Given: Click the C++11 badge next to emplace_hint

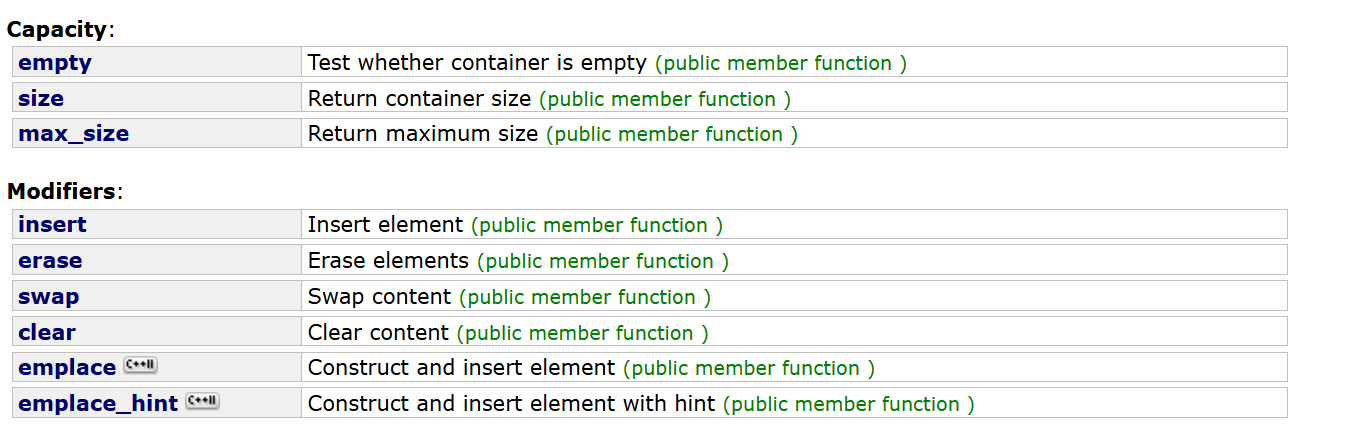Looking at the screenshot, I should pyautogui.click(x=202, y=402).
